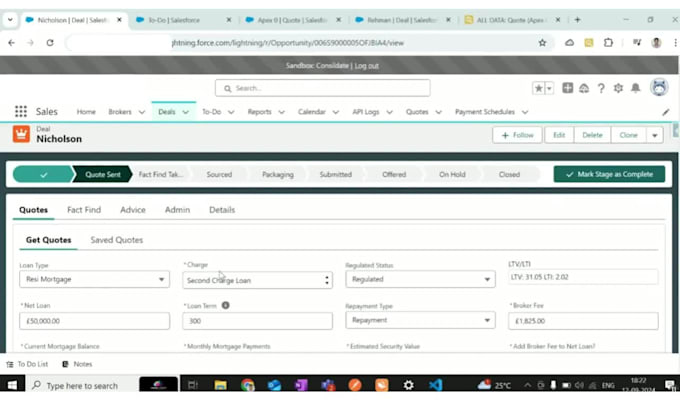The height and width of the screenshot is (404, 680).
Task: Go back in browser history
Action: tap(12, 42)
